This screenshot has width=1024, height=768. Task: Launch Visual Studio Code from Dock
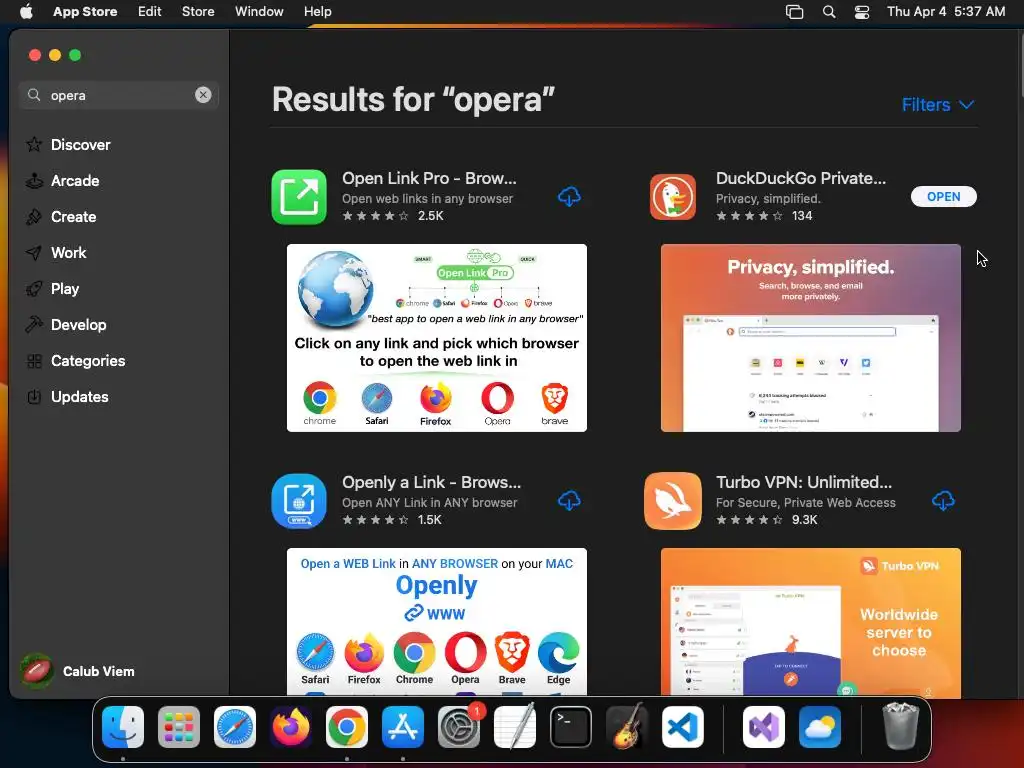pos(682,727)
